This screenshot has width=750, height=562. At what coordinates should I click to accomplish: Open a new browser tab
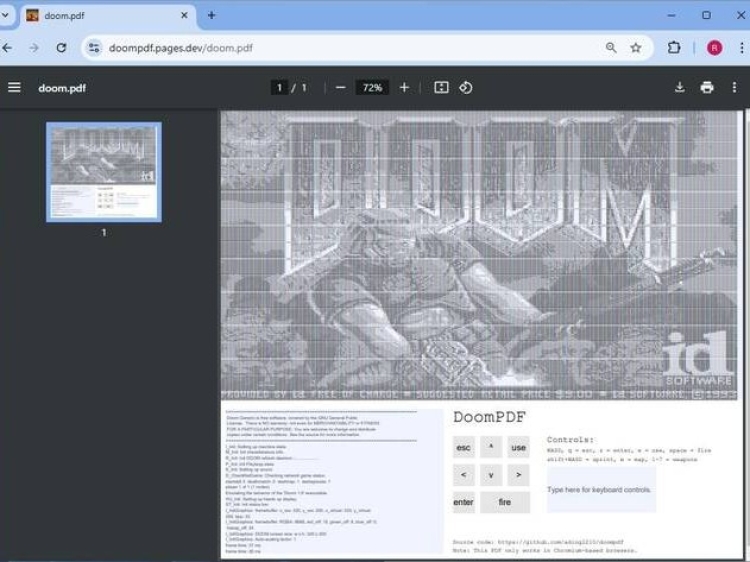(x=211, y=16)
